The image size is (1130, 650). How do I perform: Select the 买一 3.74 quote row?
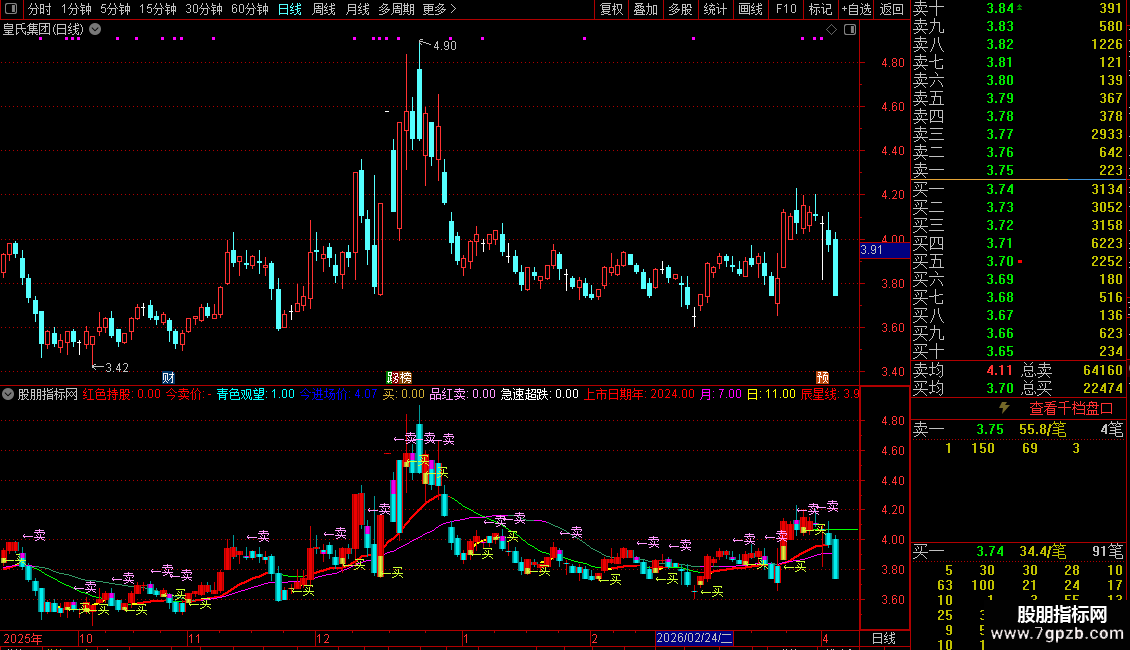1018,189
